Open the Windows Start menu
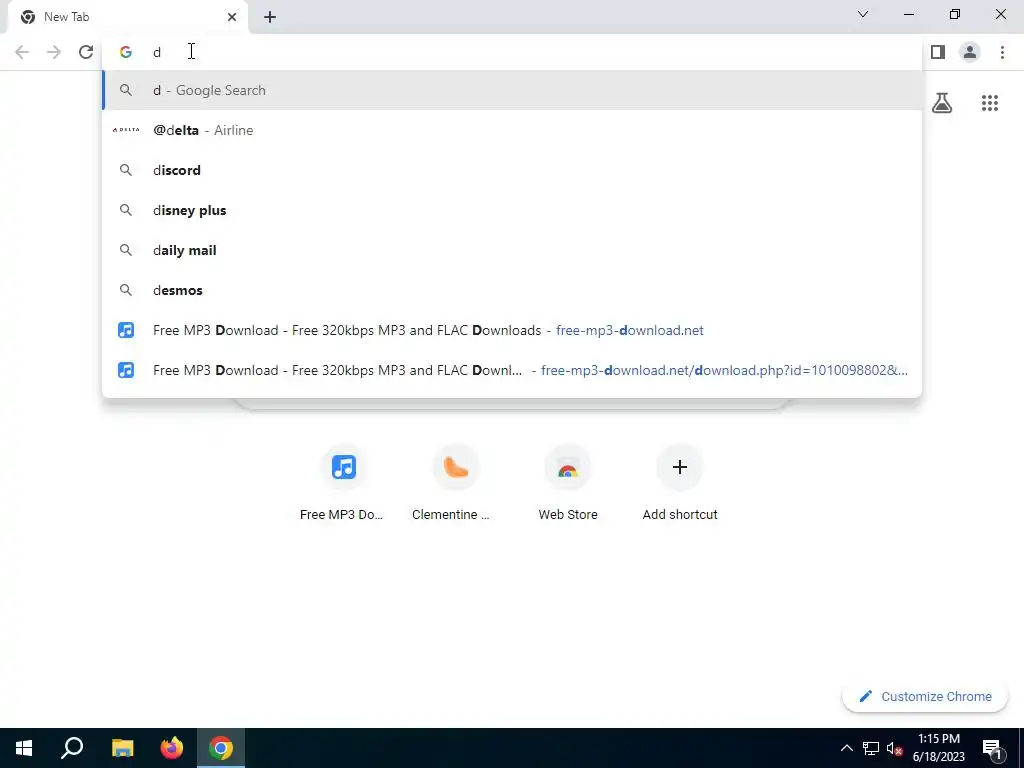The height and width of the screenshot is (768, 1024). (x=24, y=748)
